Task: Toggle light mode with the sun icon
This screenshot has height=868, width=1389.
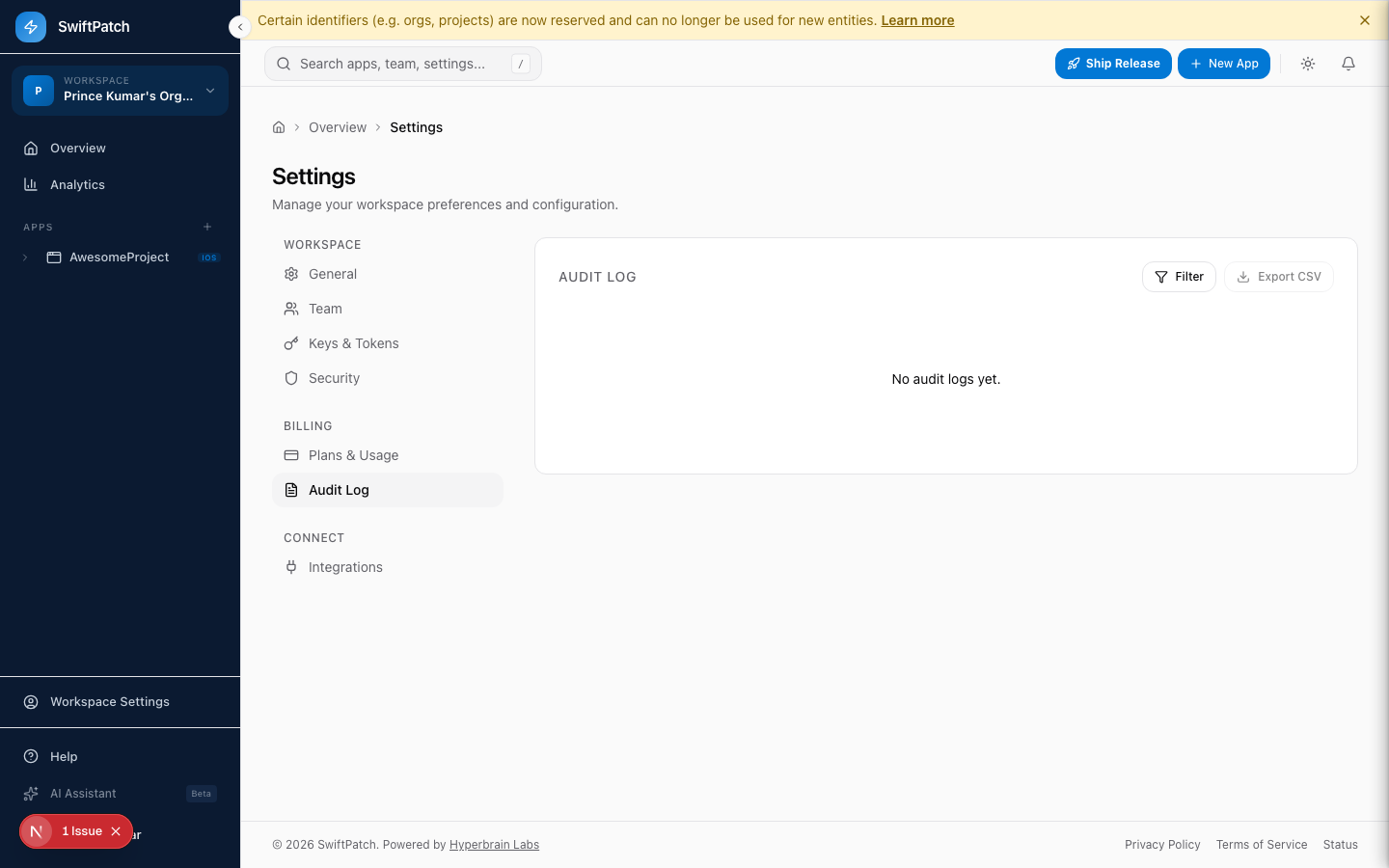Action: (x=1308, y=63)
